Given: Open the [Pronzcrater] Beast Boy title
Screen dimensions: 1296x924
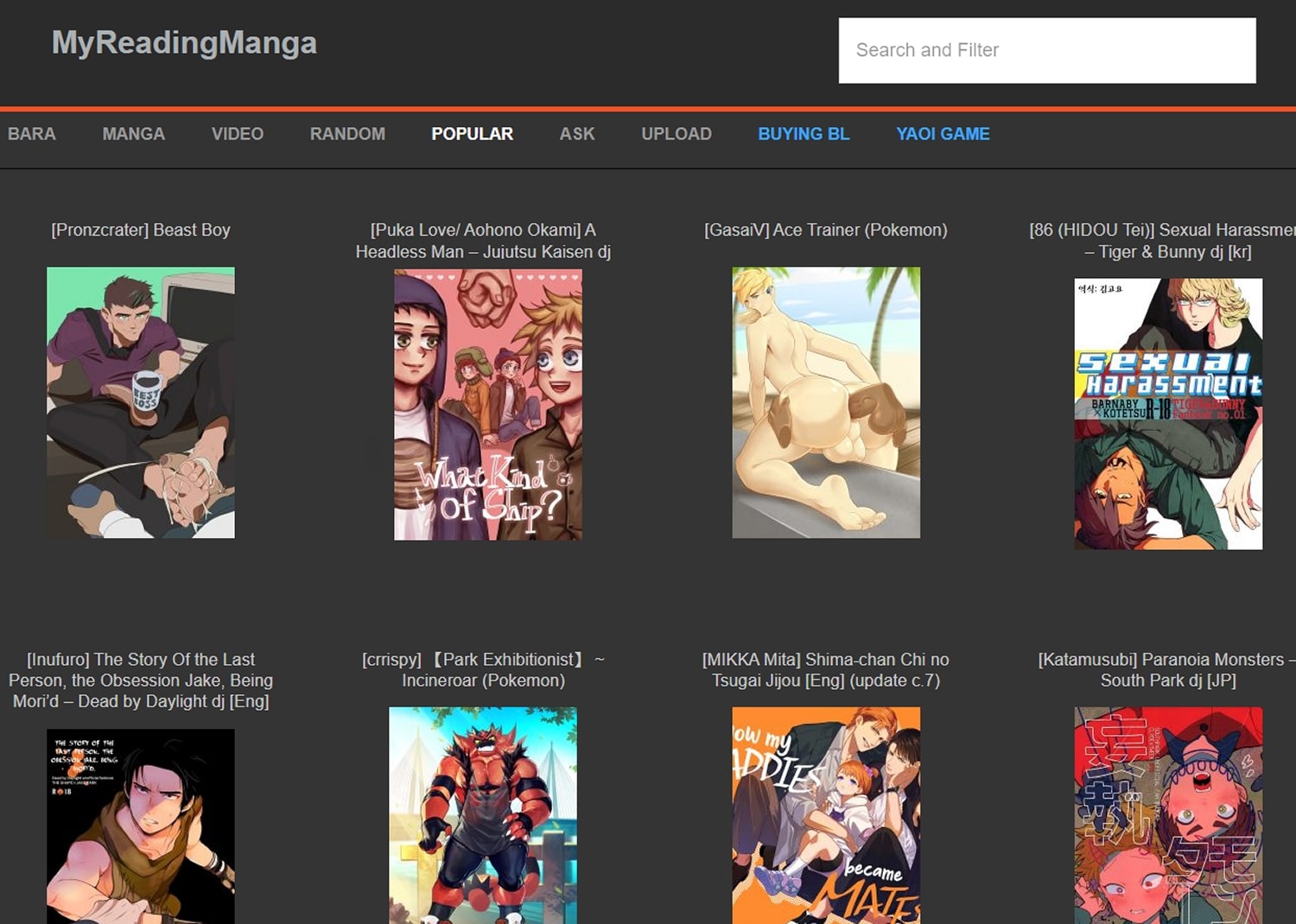Looking at the screenshot, I should (x=141, y=230).
